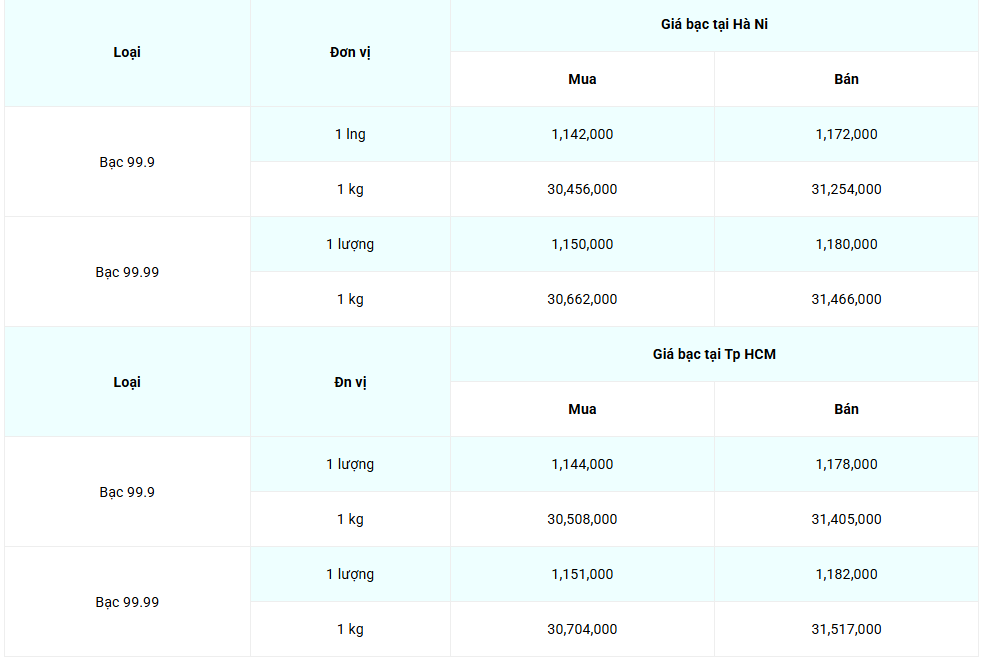Select the 1,180,000 sell price
The height and width of the screenshot is (658, 982).
tap(846, 244)
